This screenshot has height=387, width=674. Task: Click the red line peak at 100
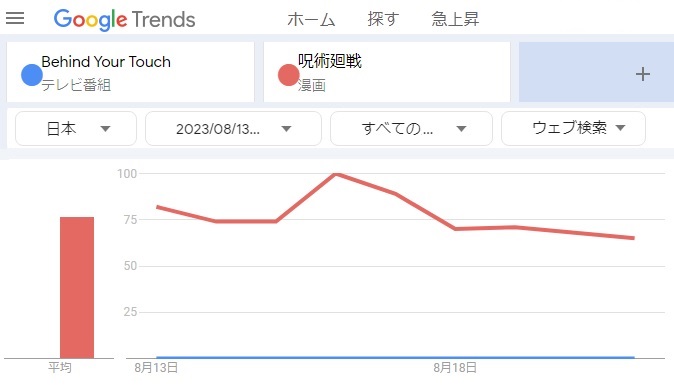[x=337, y=174]
